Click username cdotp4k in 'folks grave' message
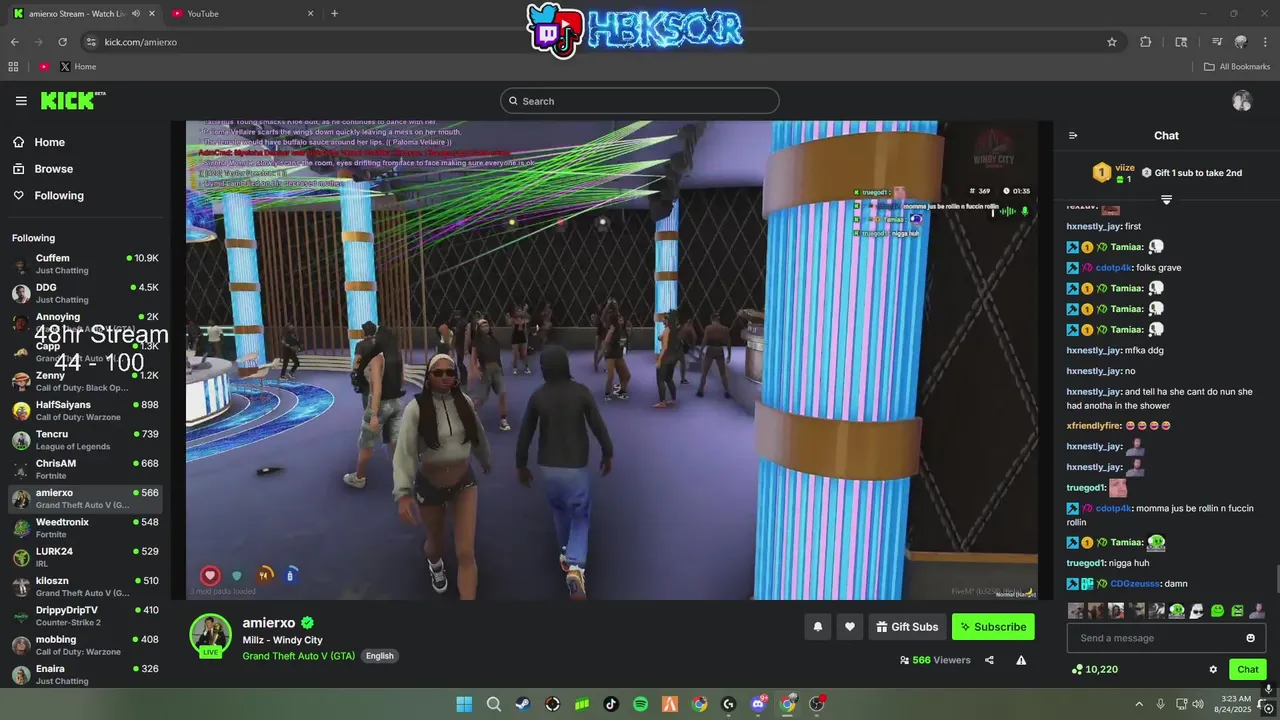Viewport: 1280px width, 720px height. click(x=1113, y=268)
